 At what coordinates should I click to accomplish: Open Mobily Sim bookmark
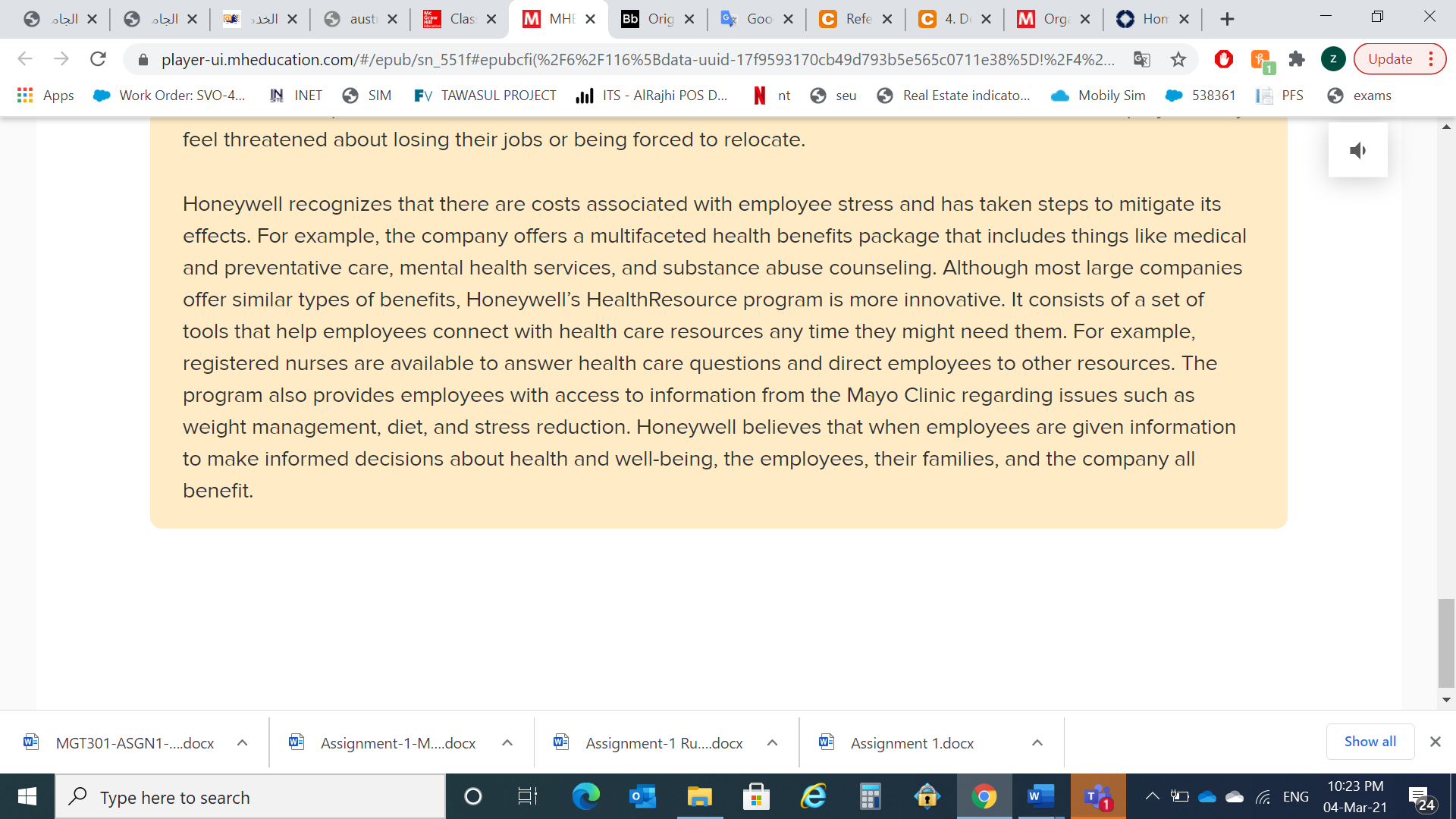point(1098,96)
